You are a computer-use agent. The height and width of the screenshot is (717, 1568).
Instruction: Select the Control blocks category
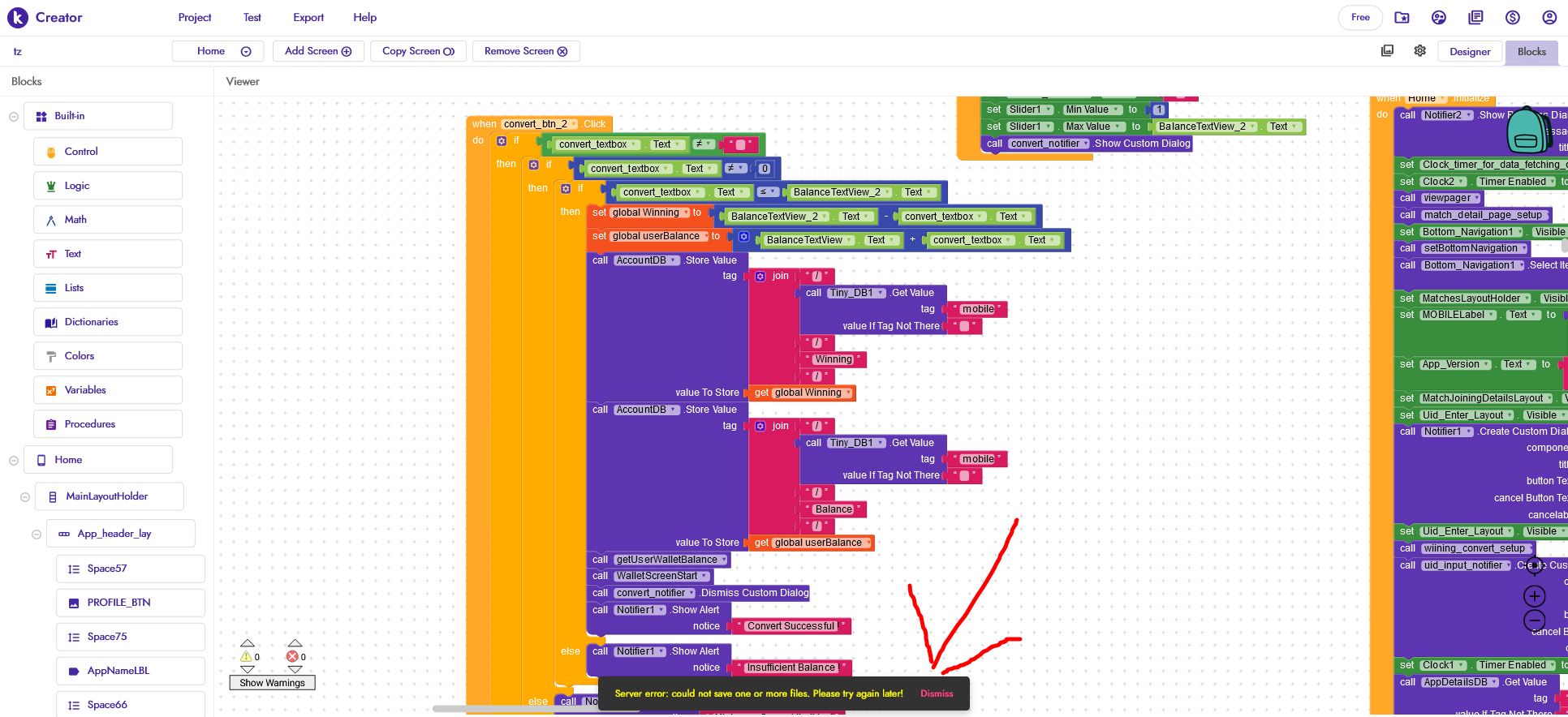(108, 152)
